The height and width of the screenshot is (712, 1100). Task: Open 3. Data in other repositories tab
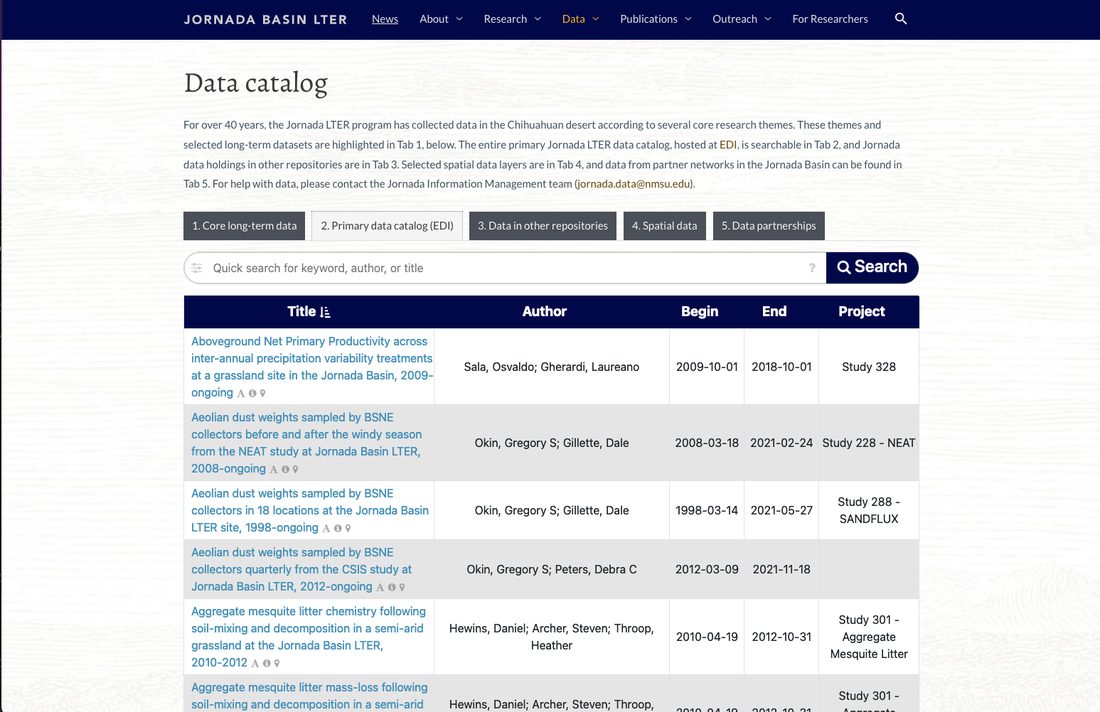543,226
